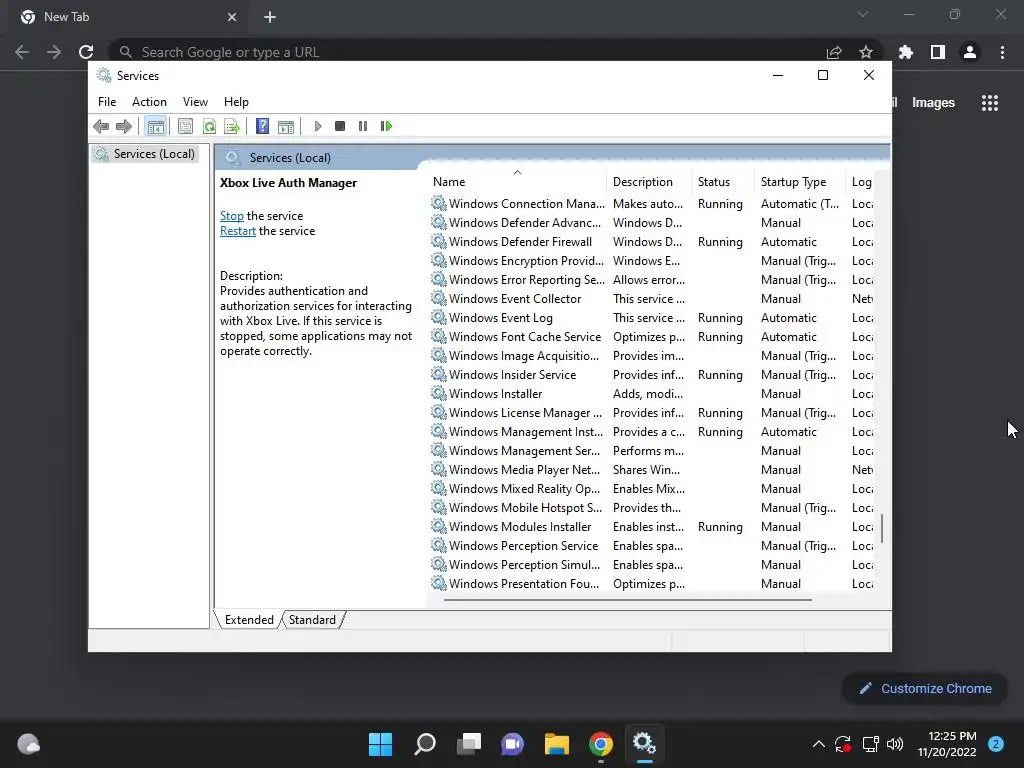Screen dimensions: 1024x768
Task: Click the Start Service play icon
Action: [318, 126]
